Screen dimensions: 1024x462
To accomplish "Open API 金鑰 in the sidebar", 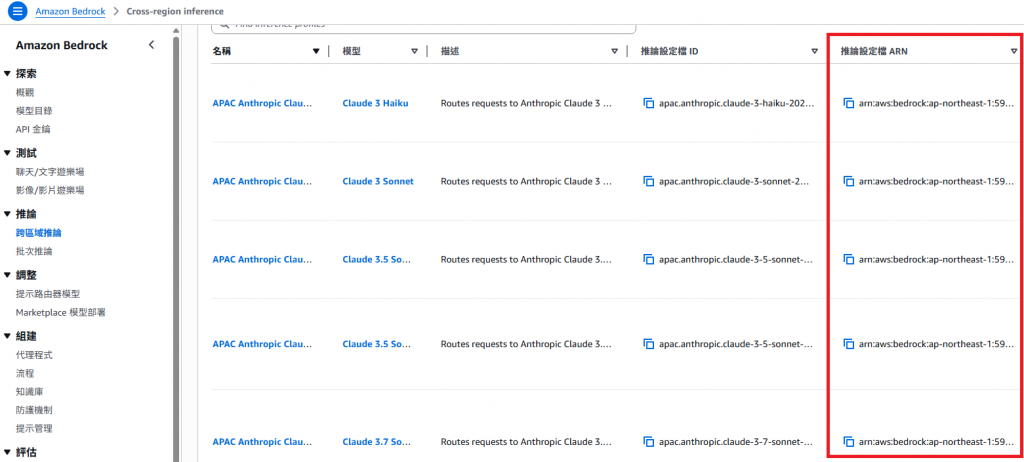I will [33, 129].
